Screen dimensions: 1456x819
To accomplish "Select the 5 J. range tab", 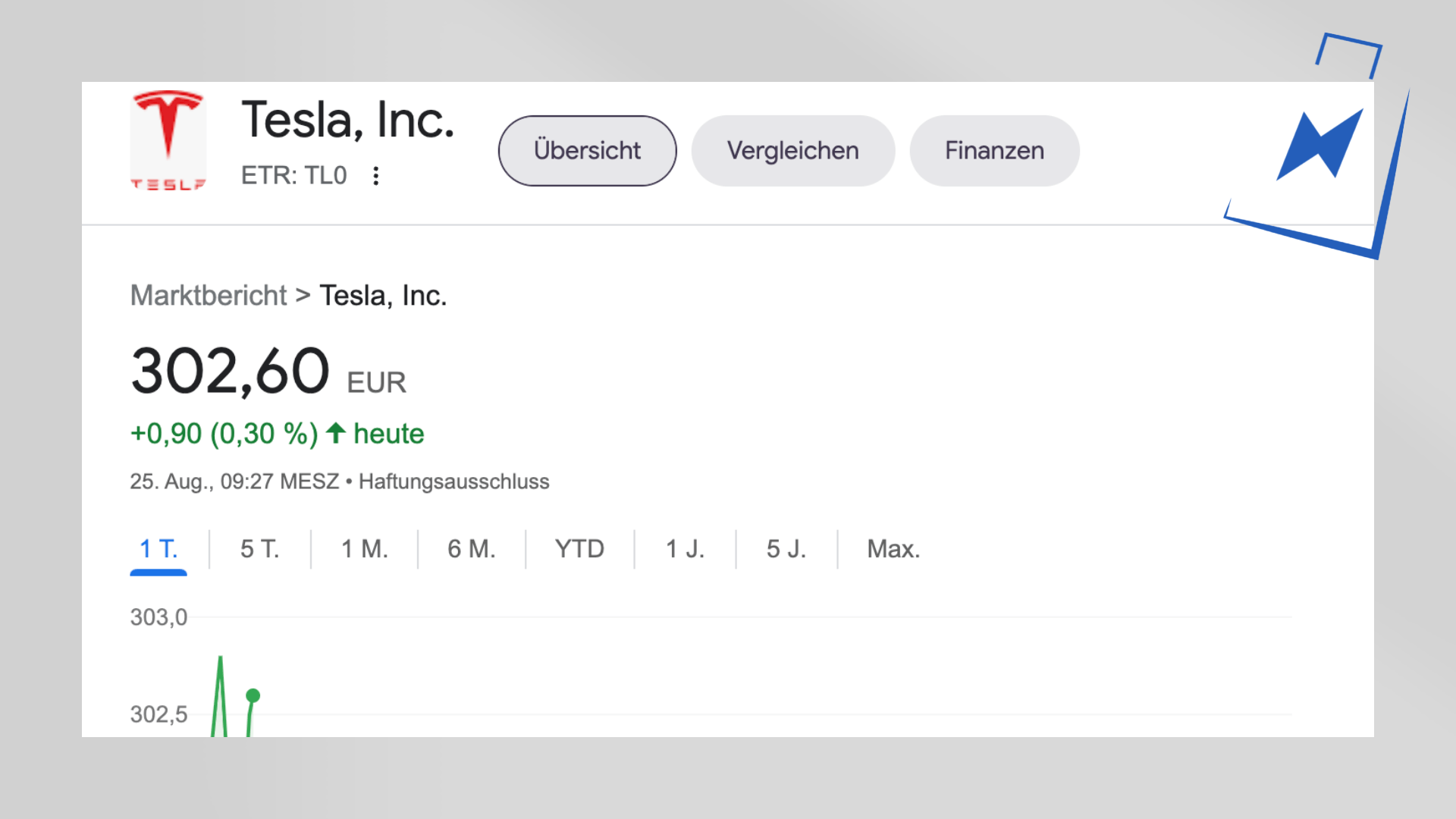I will tap(786, 548).
